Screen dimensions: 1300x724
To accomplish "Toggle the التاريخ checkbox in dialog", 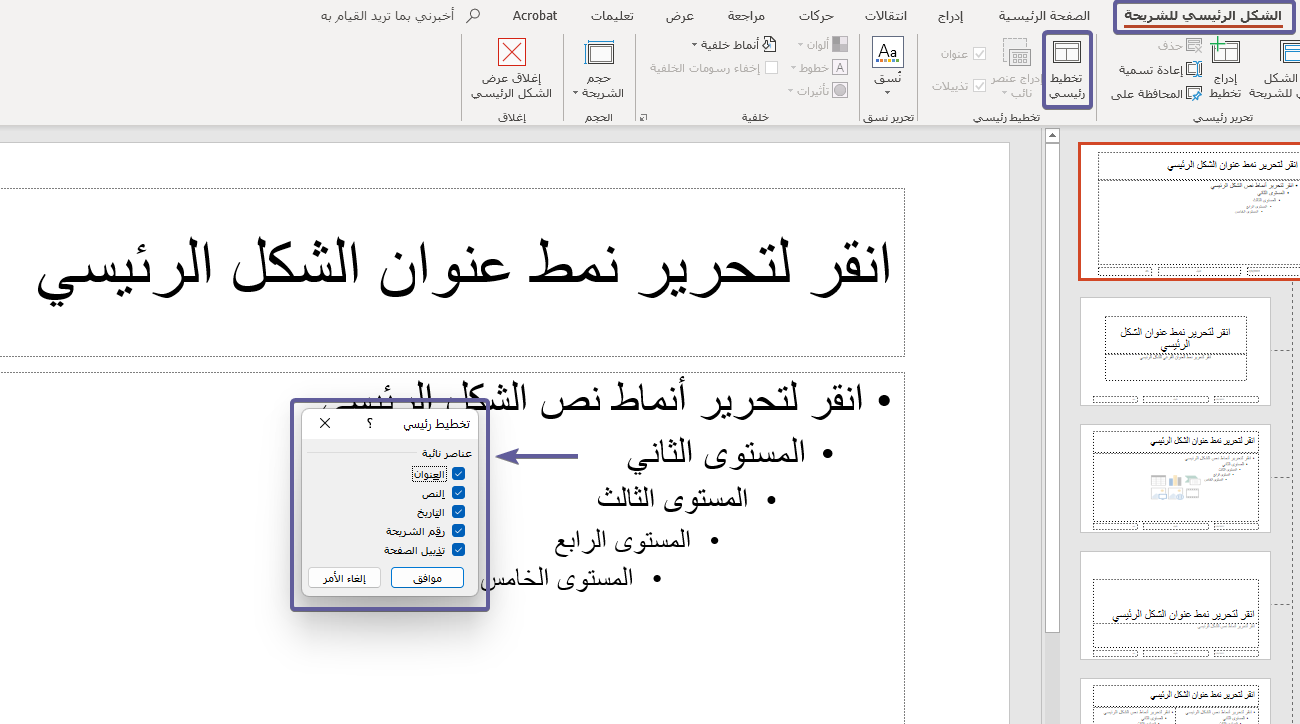I will pyautogui.click(x=458, y=512).
